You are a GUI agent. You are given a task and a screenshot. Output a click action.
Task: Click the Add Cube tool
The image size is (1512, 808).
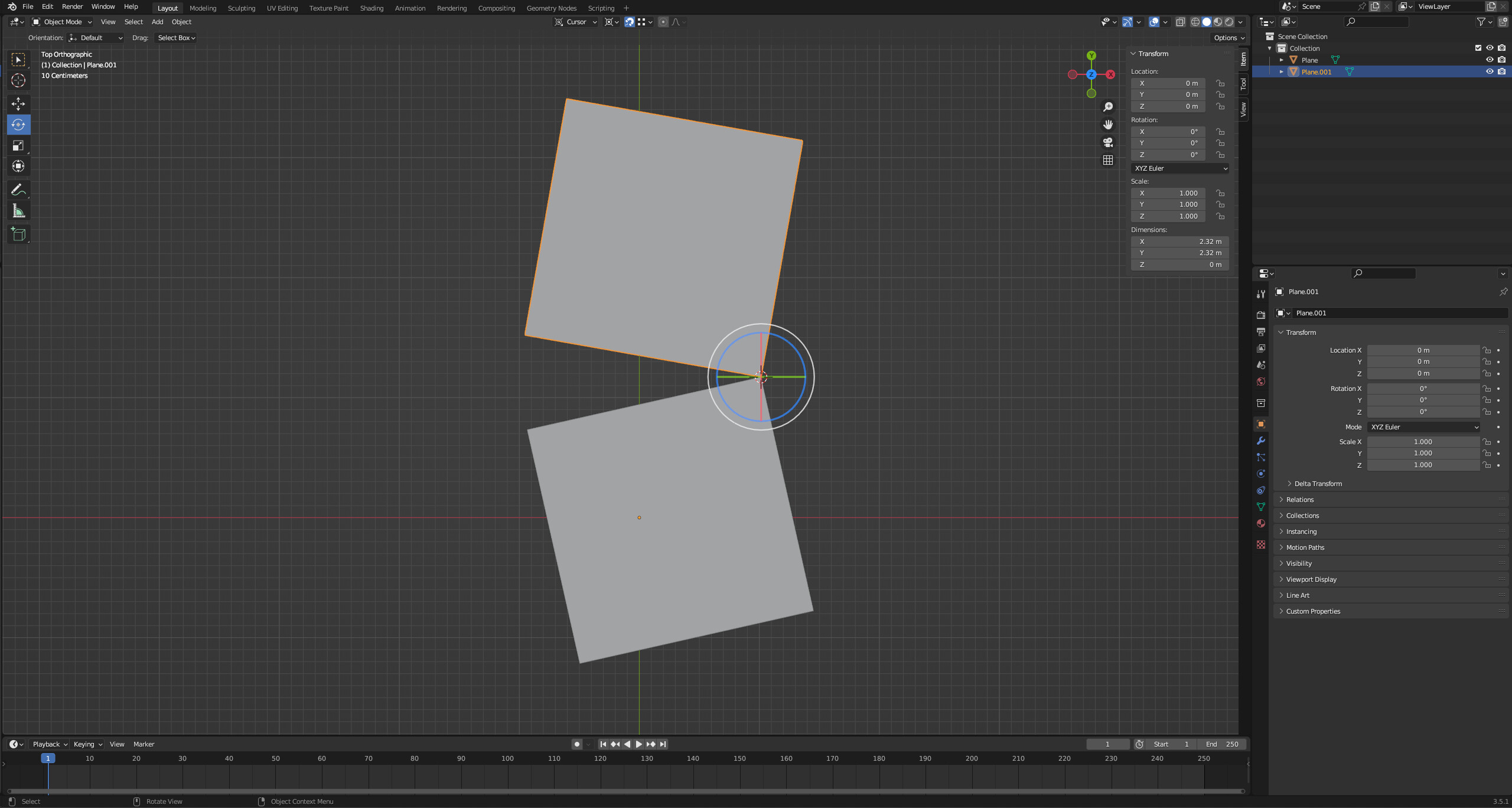(x=18, y=234)
